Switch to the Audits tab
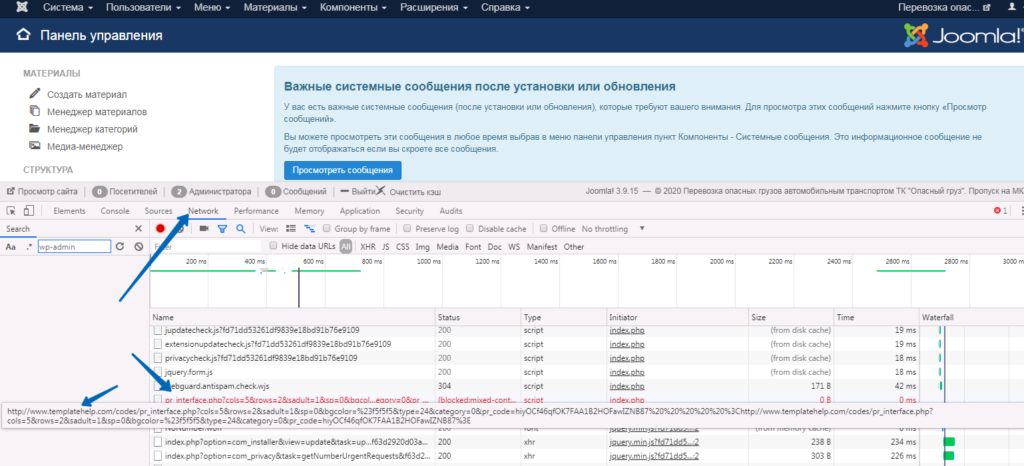 pyautogui.click(x=451, y=211)
